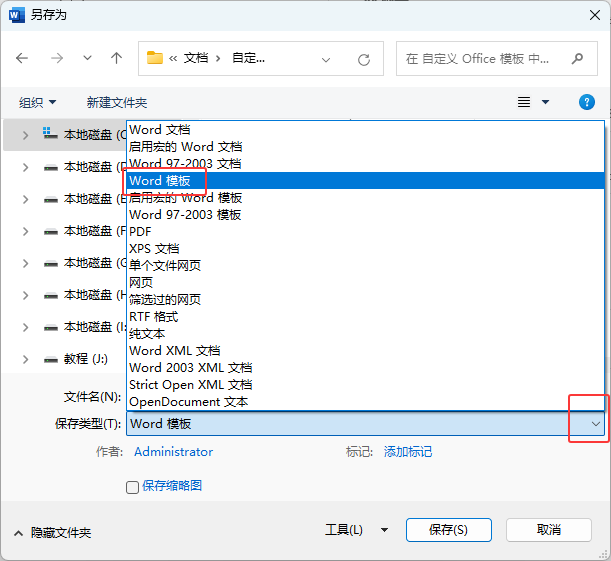Select highlighted Word 模板 option

[366, 180]
